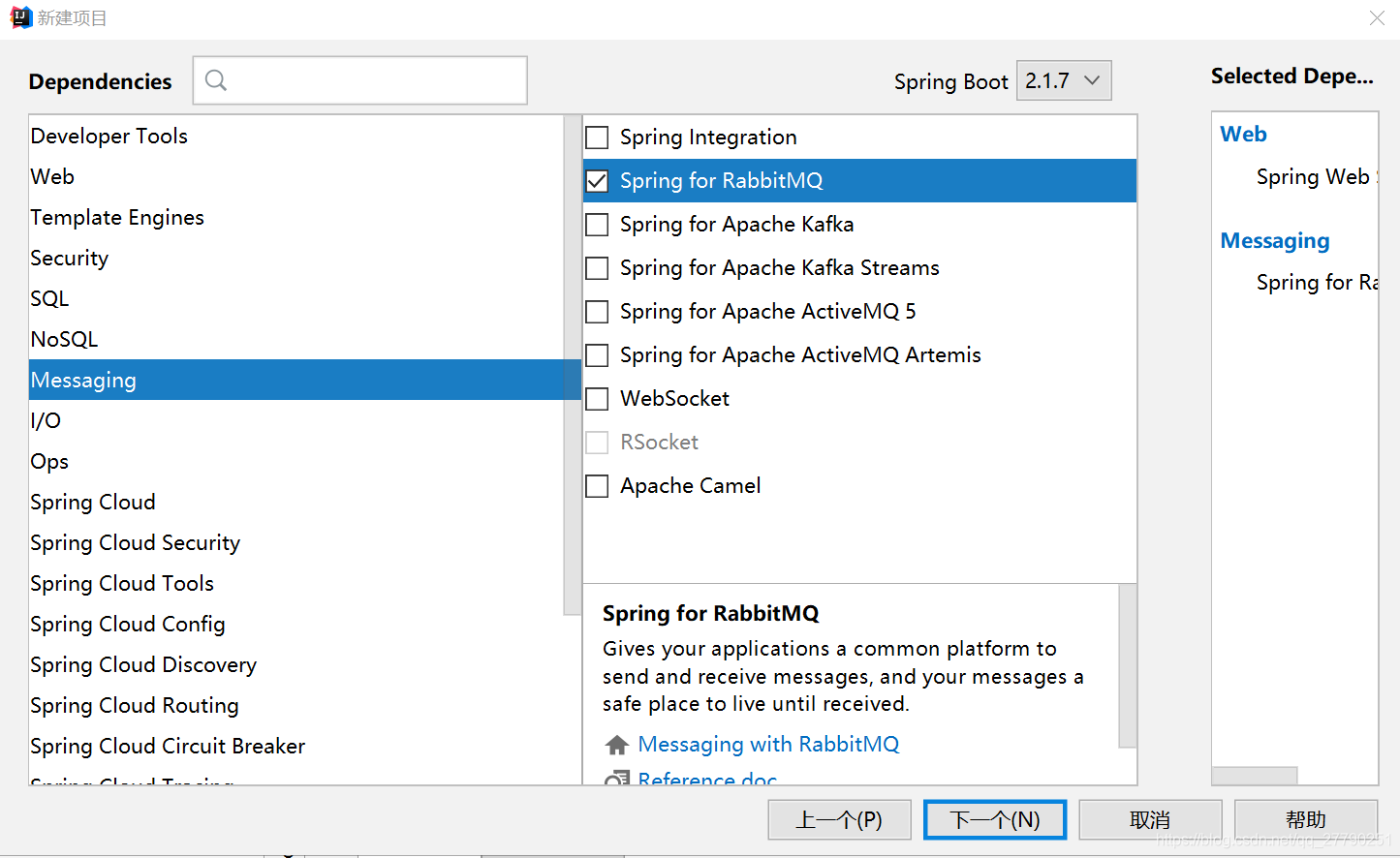This screenshot has width=1400, height=858.
Task: Click the magnifier icon in the search box
Action: [x=216, y=80]
